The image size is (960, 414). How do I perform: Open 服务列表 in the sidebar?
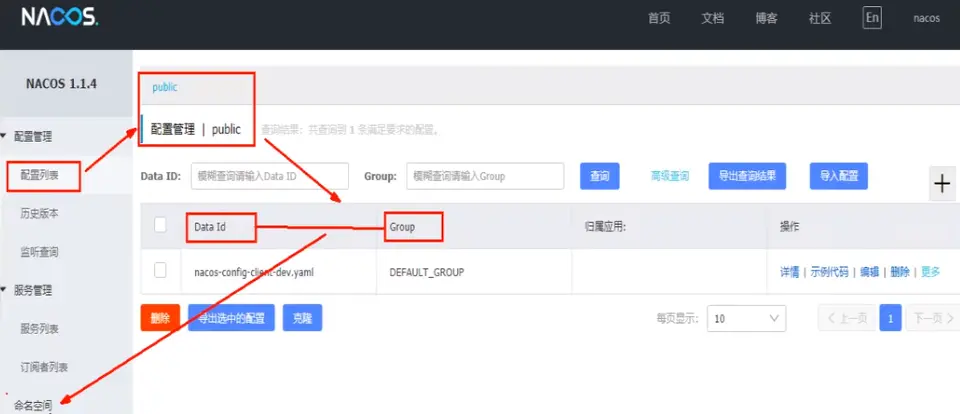coord(40,329)
